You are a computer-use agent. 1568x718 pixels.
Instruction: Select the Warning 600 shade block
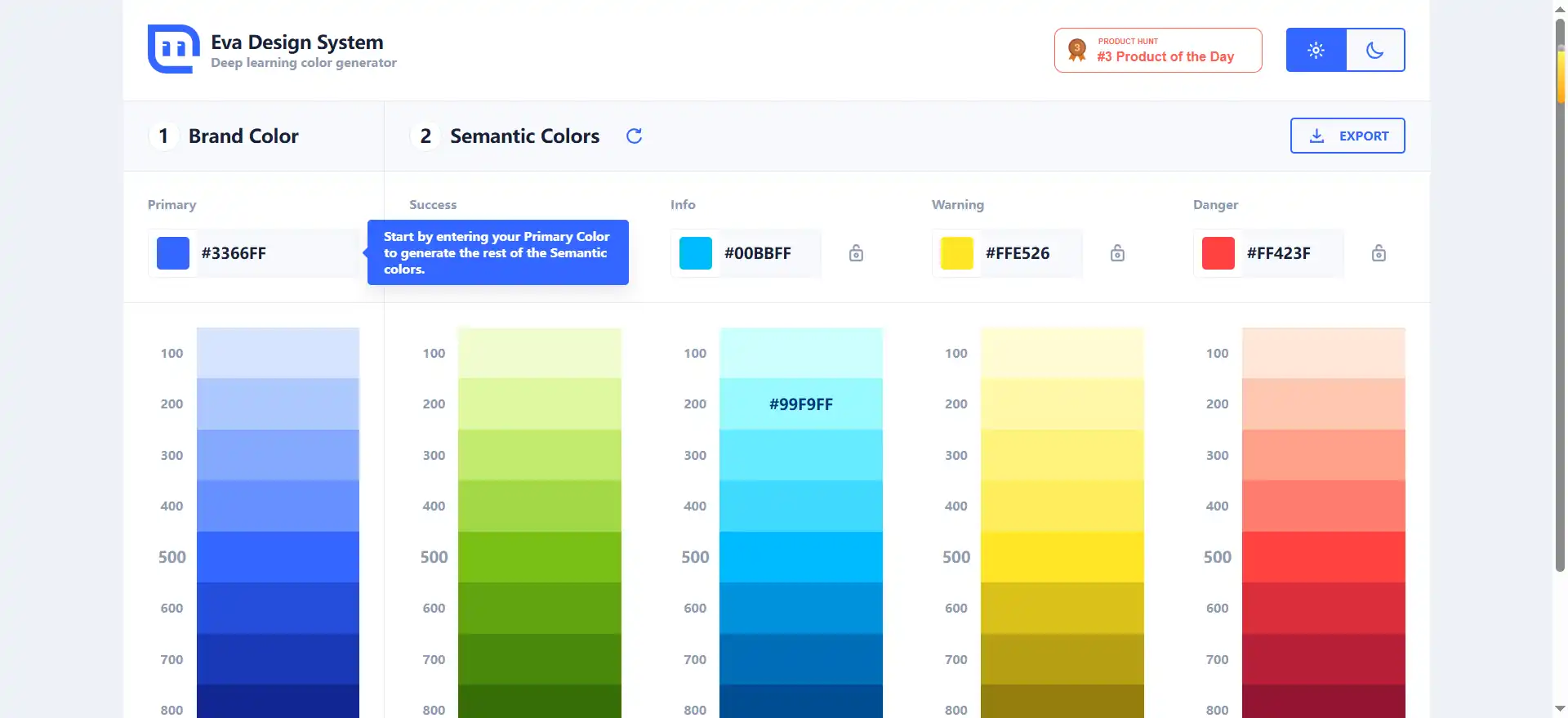coord(1062,608)
